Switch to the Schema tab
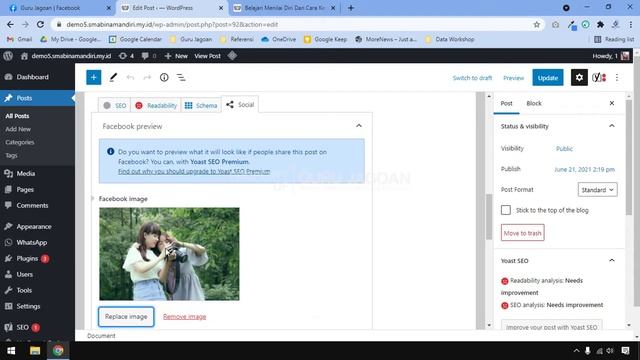This screenshot has height=360, width=640. tap(201, 105)
